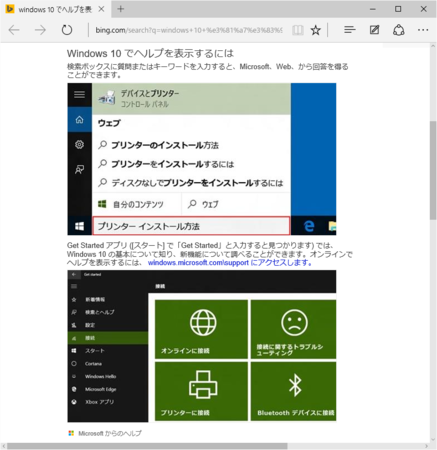Click the browser Forward arrow
This screenshot has height=450, width=437.
click(40, 30)
